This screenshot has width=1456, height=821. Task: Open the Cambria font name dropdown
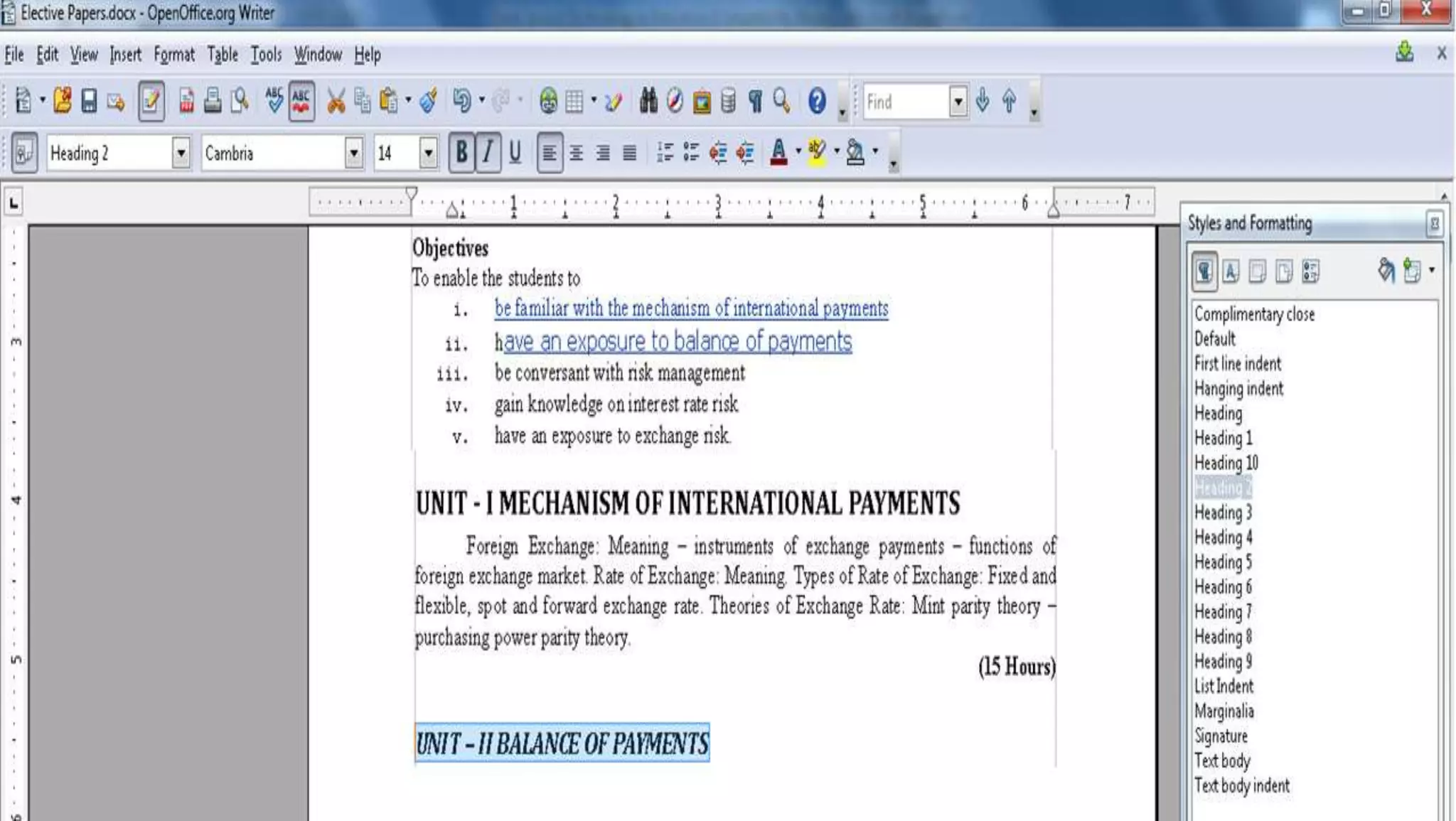coord(353,153)
